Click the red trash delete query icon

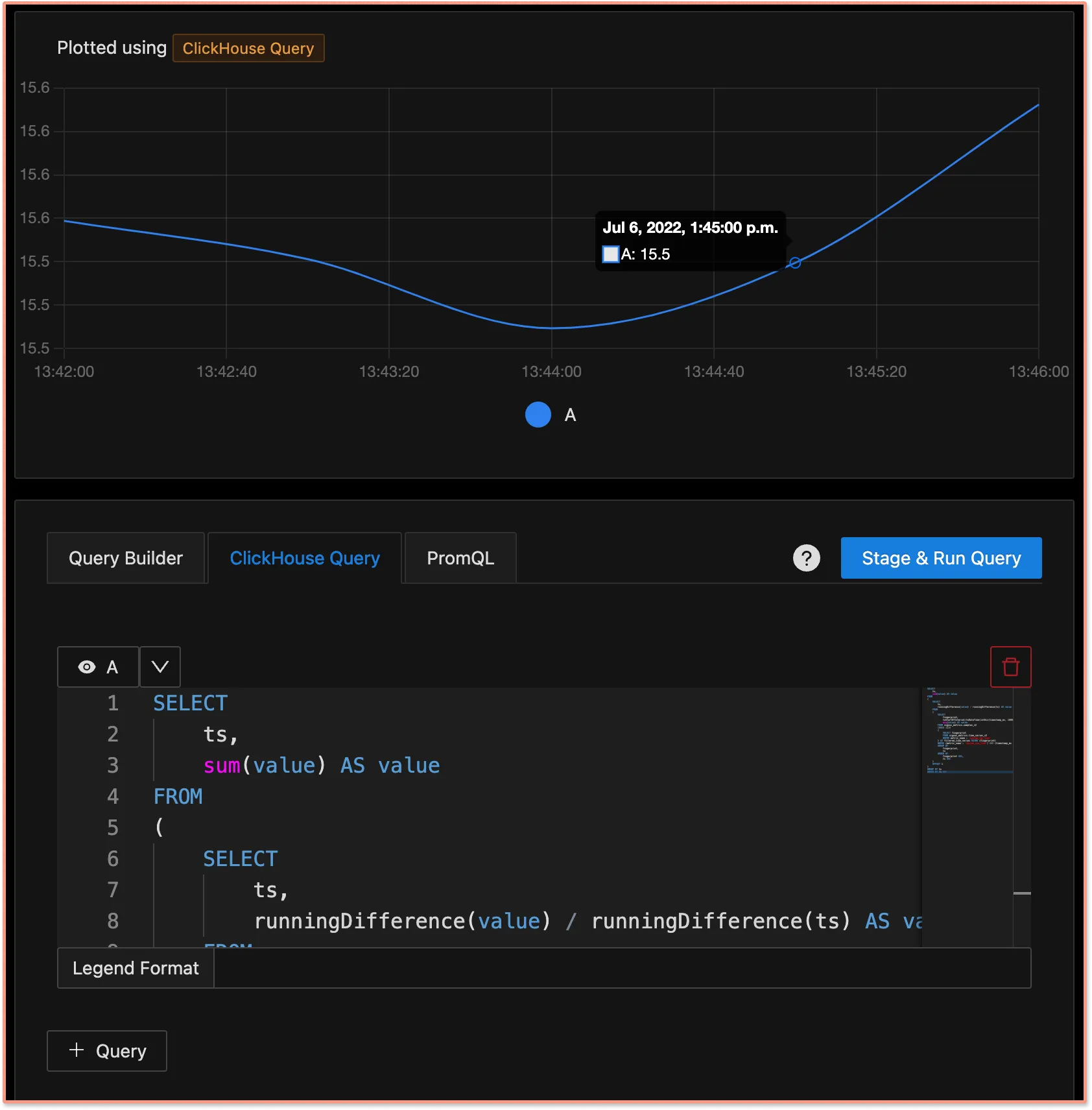coord(1010,667)
